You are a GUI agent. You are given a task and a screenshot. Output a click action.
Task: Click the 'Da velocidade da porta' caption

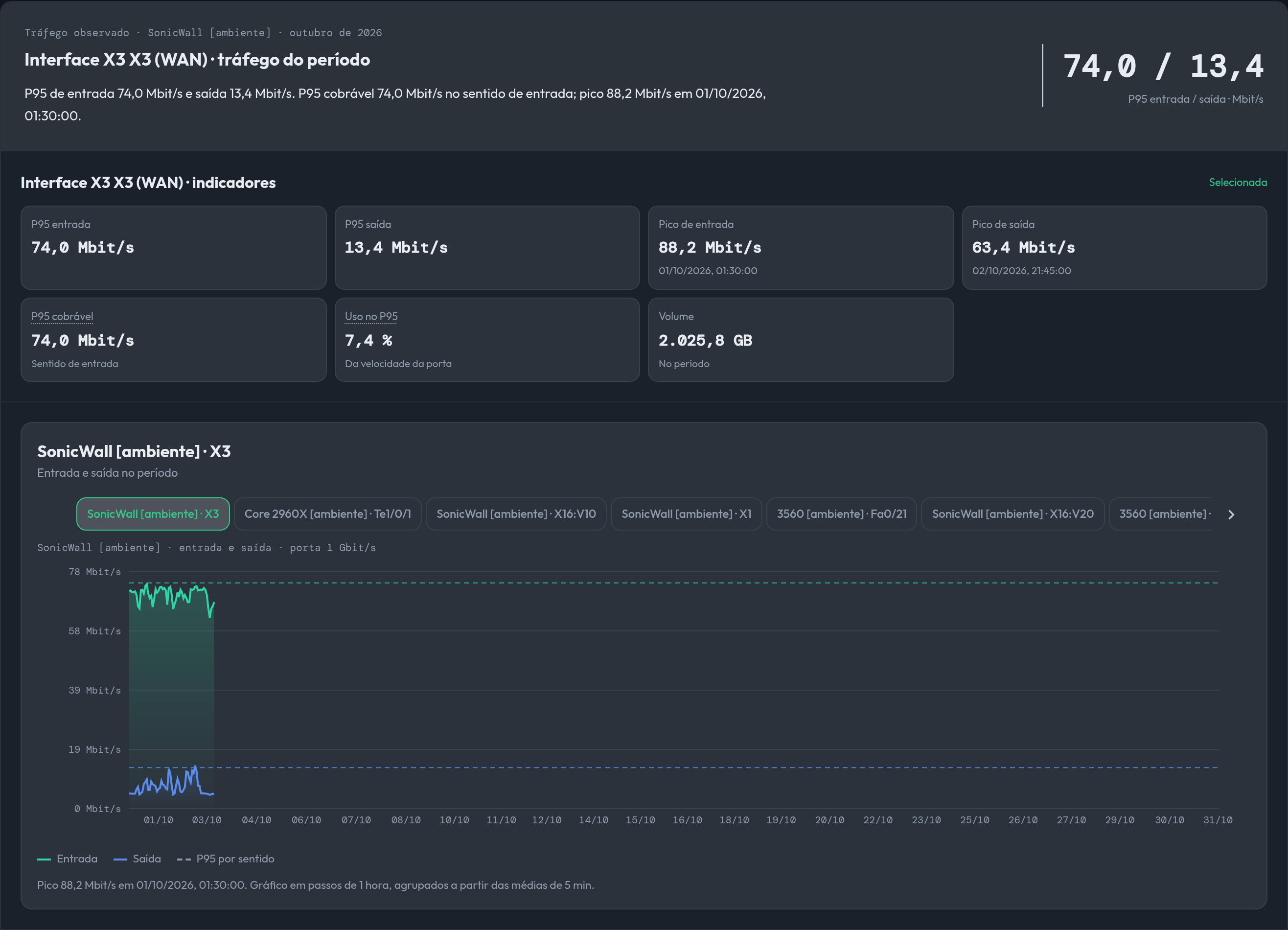pos(398,364)
